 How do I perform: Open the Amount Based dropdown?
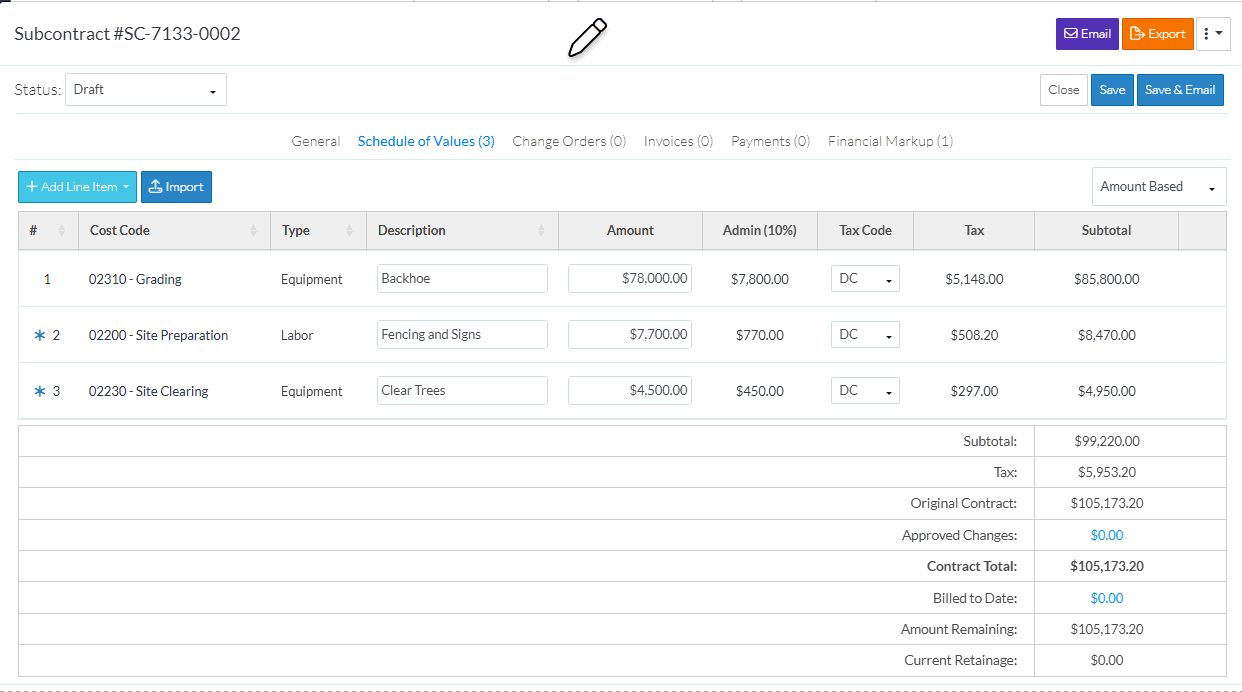coord(1159,187)
